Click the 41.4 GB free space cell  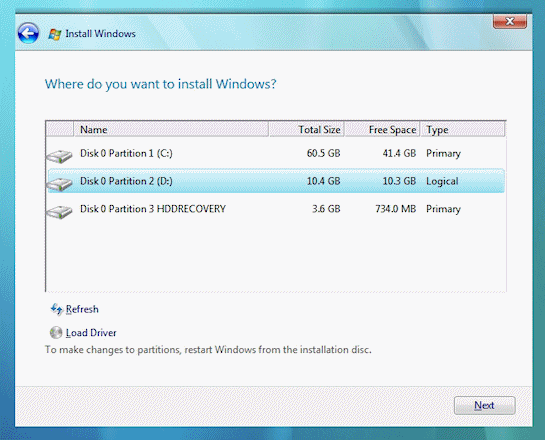pyautogui.click(x=399, y=153)
